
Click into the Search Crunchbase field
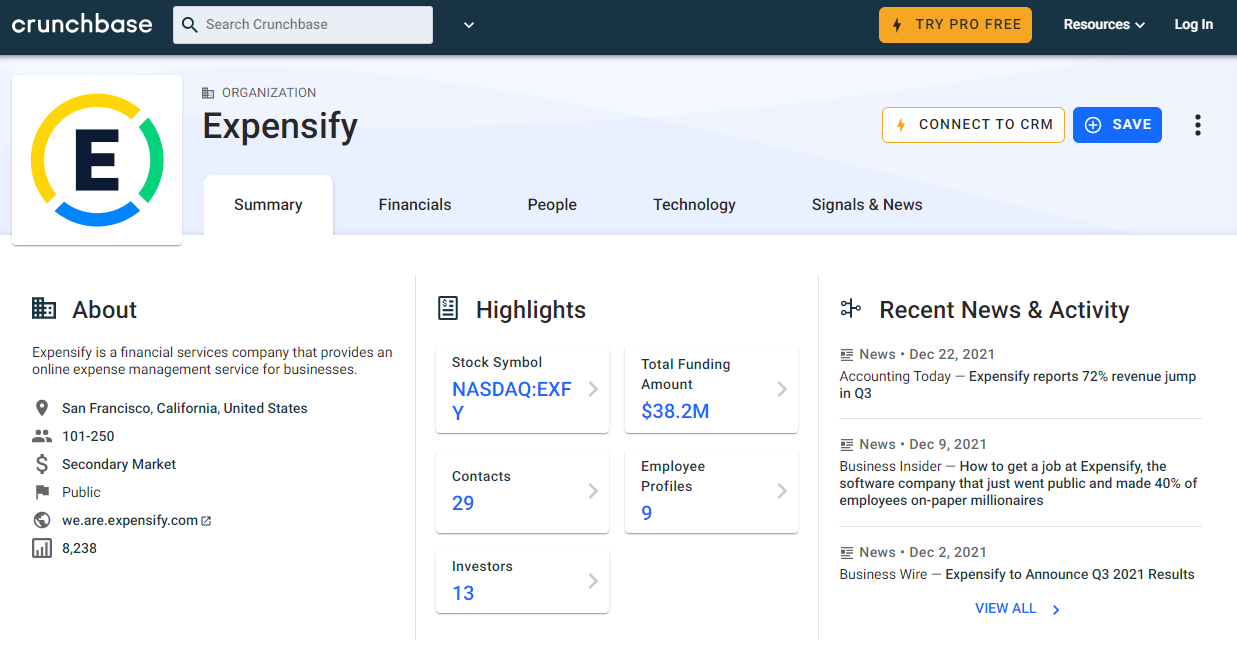[x=303, y=25]
